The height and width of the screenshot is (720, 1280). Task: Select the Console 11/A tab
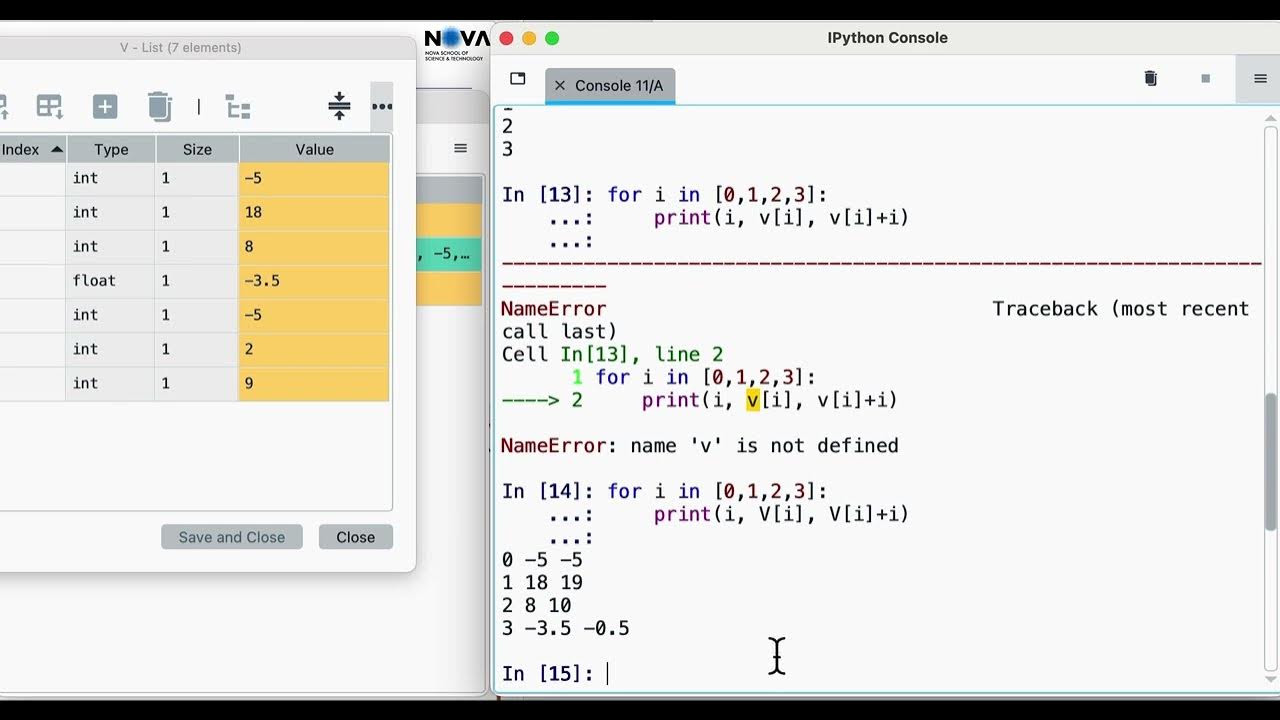point(611,86)
